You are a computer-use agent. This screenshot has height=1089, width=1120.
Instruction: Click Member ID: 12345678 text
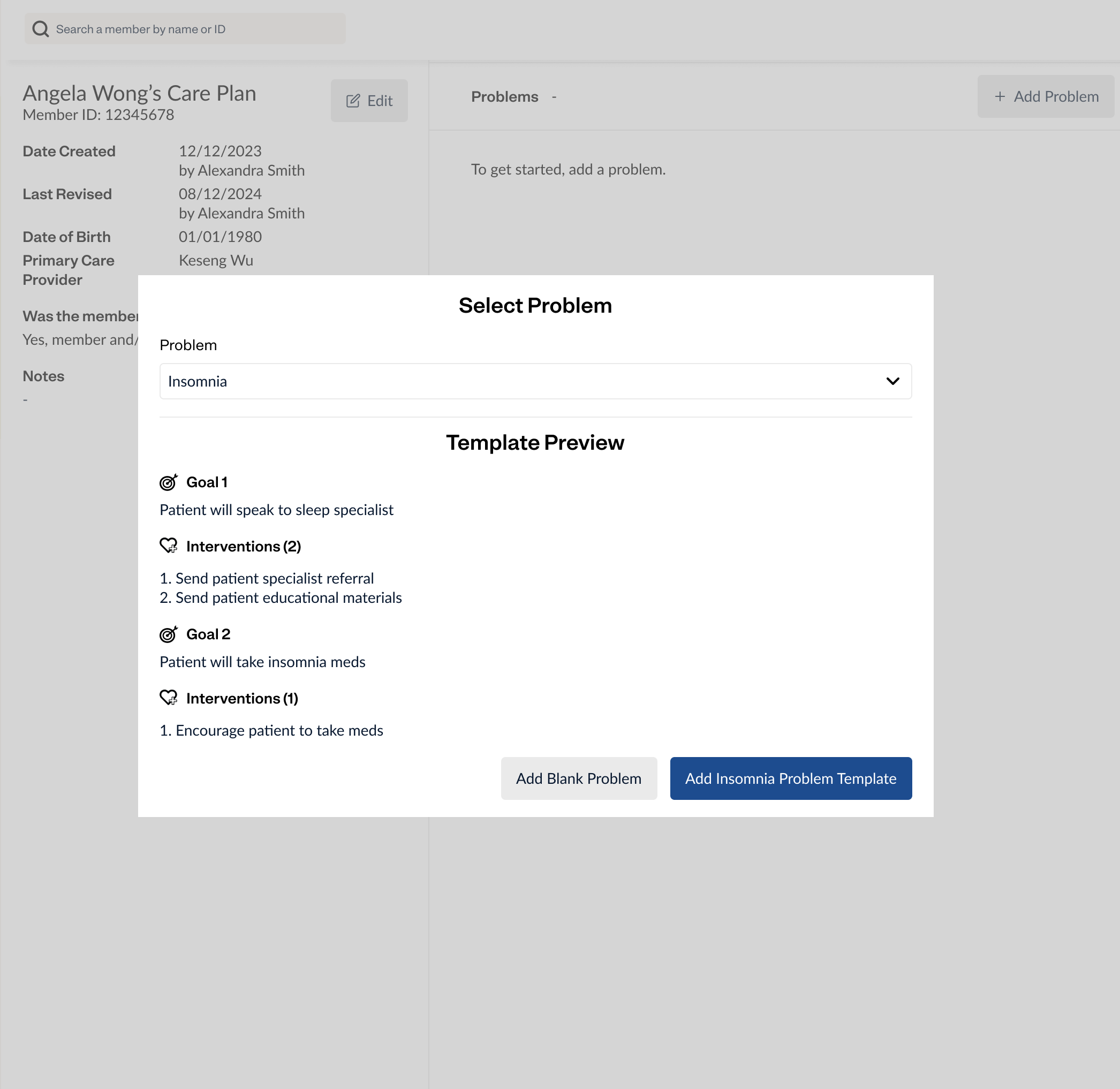coord(99,115)
